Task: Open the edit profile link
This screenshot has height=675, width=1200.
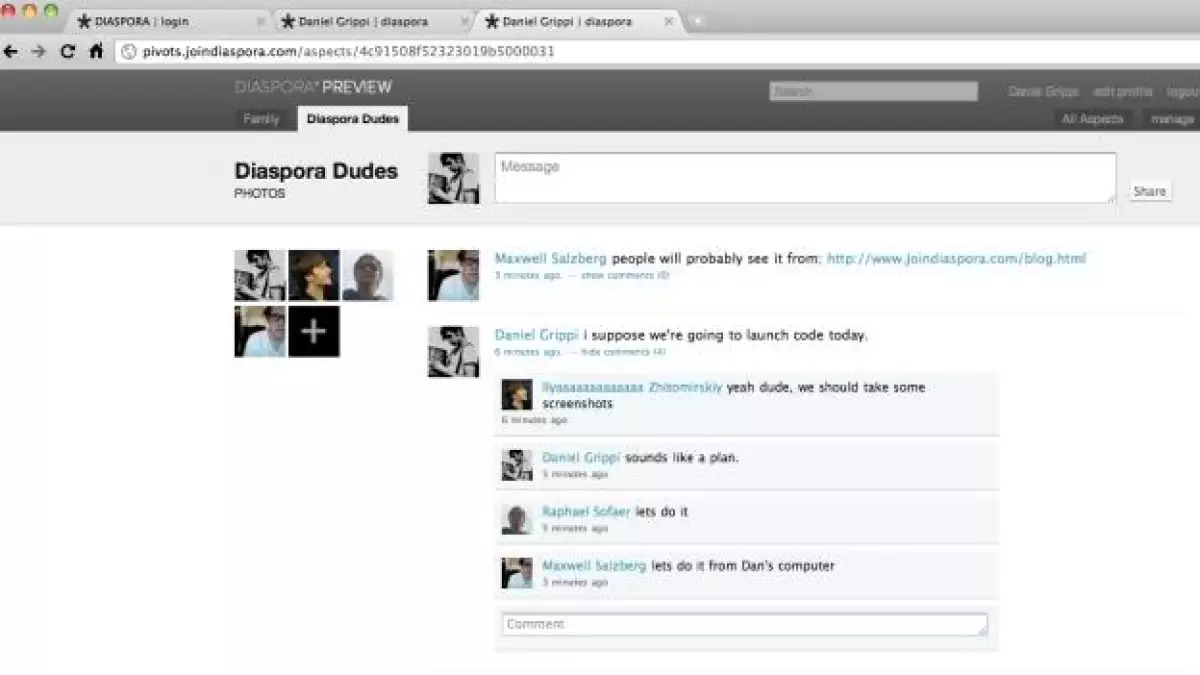Action: tap(1122, 91)
